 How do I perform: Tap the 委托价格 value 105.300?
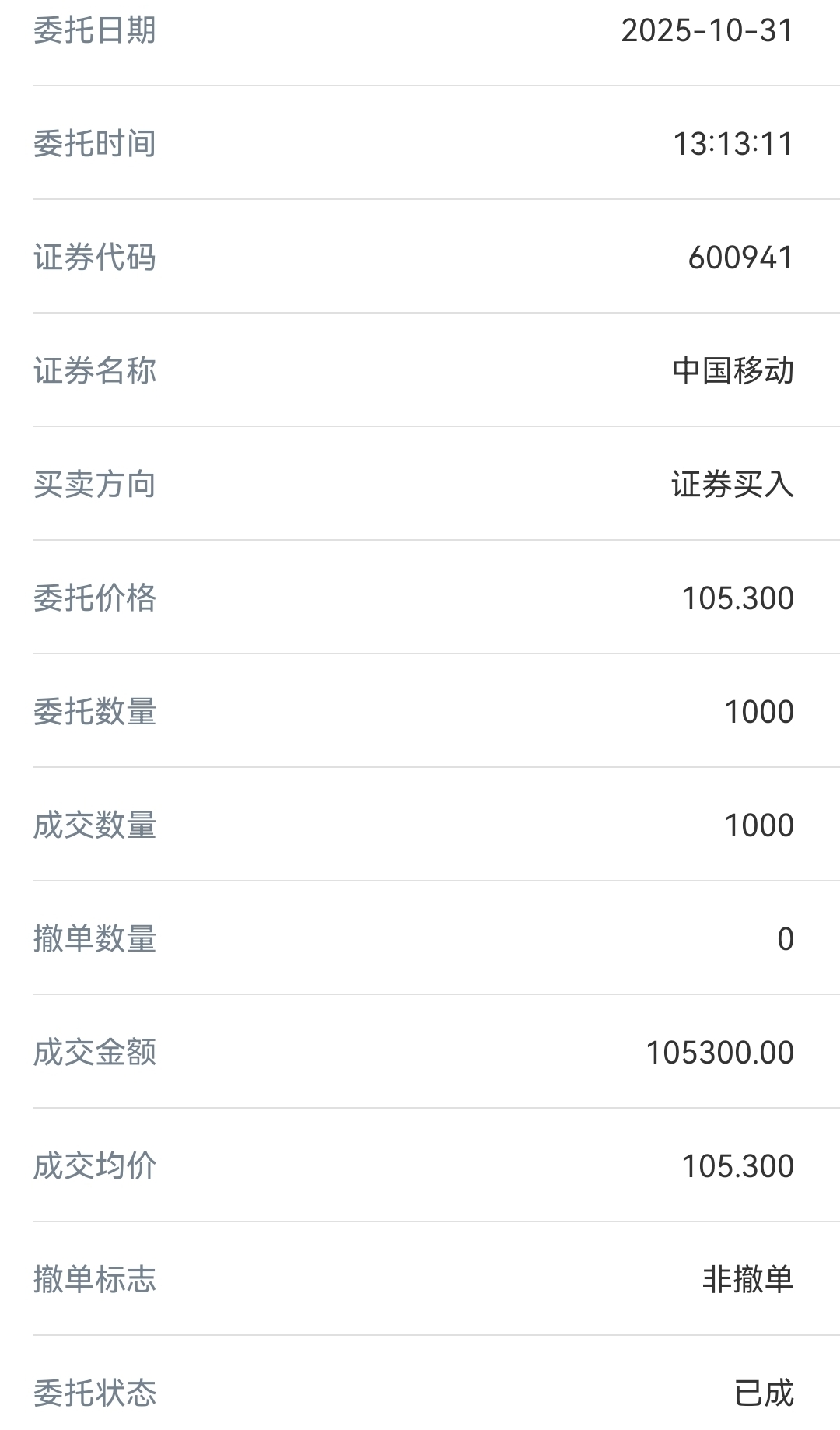(737, 598)
